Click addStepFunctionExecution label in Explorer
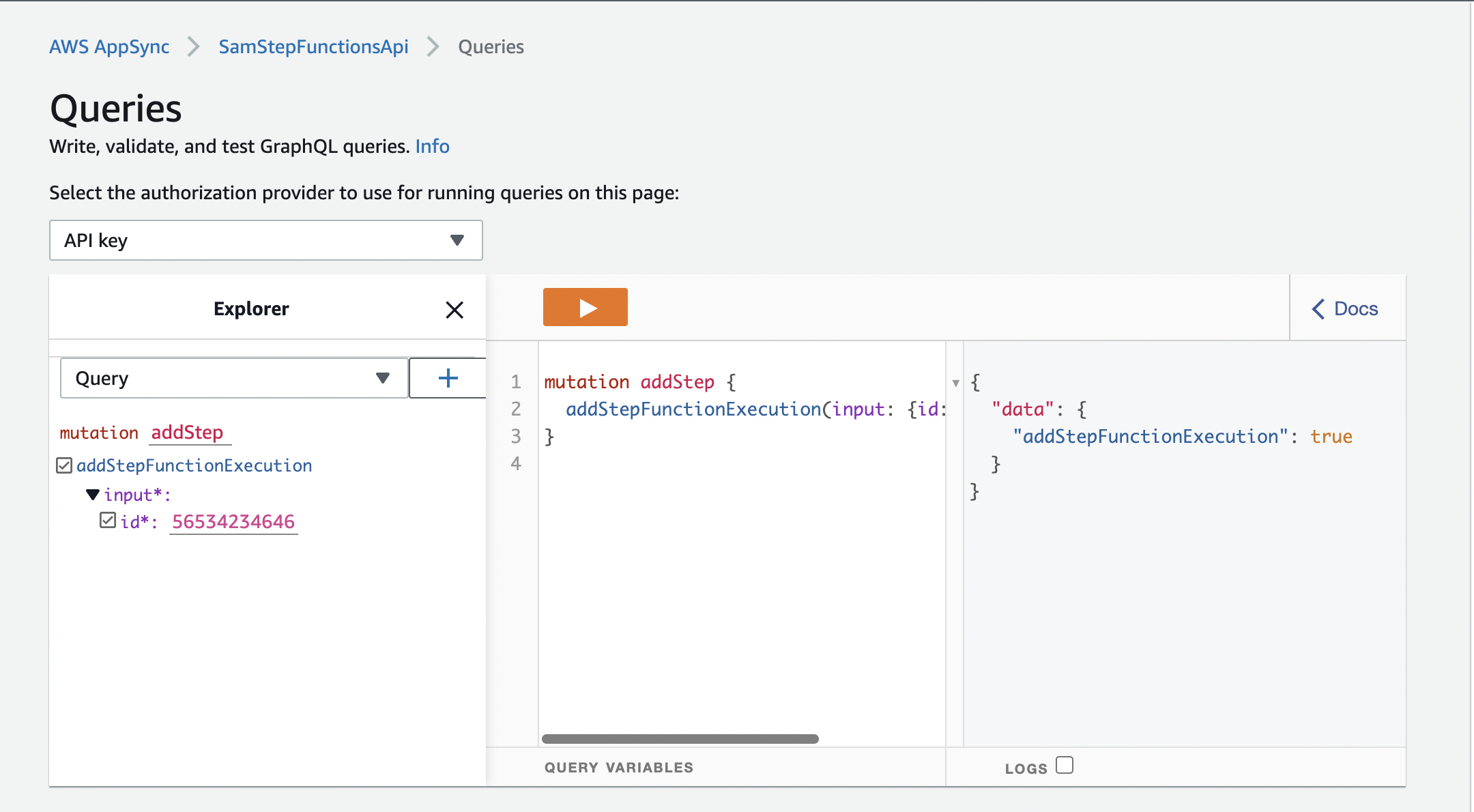The height and width of the screenshot is (812, 1474). (x=194, y=465)
